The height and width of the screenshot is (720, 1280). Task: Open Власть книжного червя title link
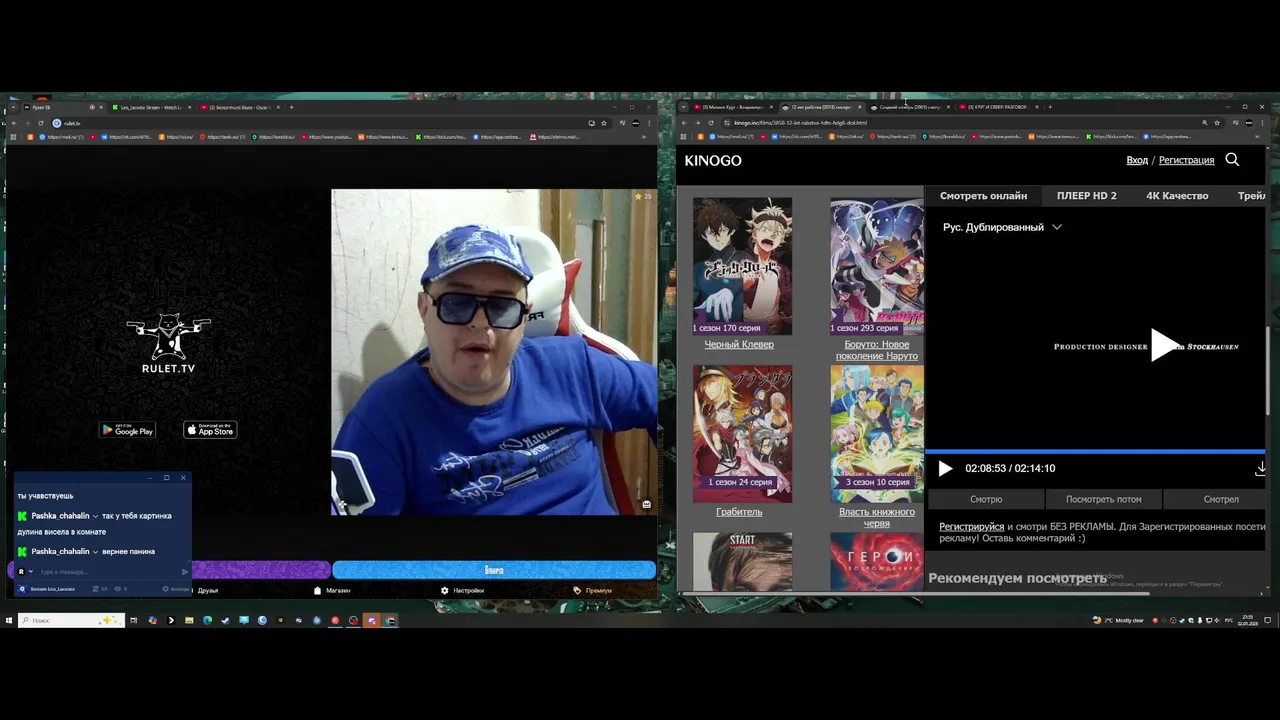(x=877, y=517)
